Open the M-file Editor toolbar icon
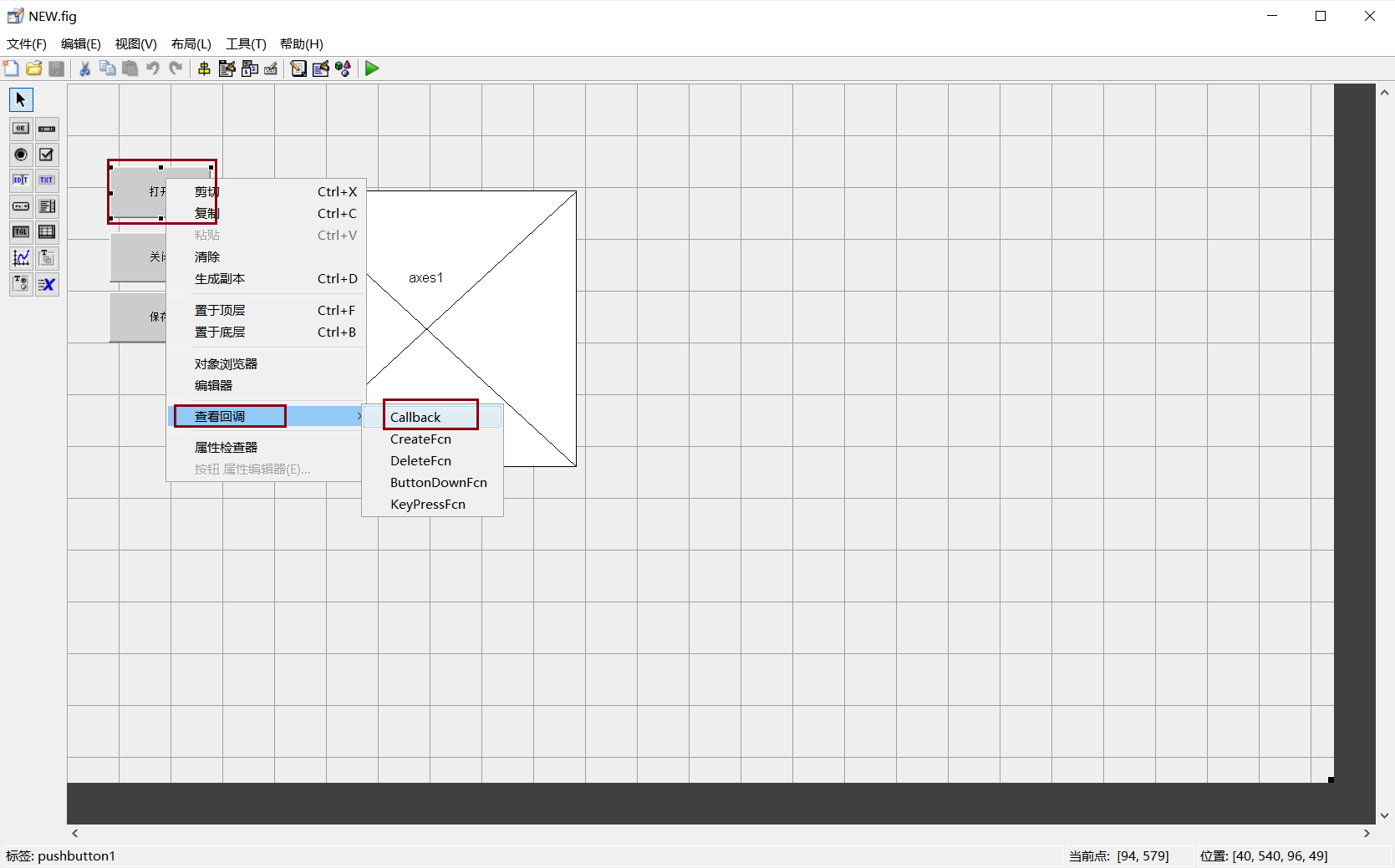The image size is (1395, 868). 298,69
